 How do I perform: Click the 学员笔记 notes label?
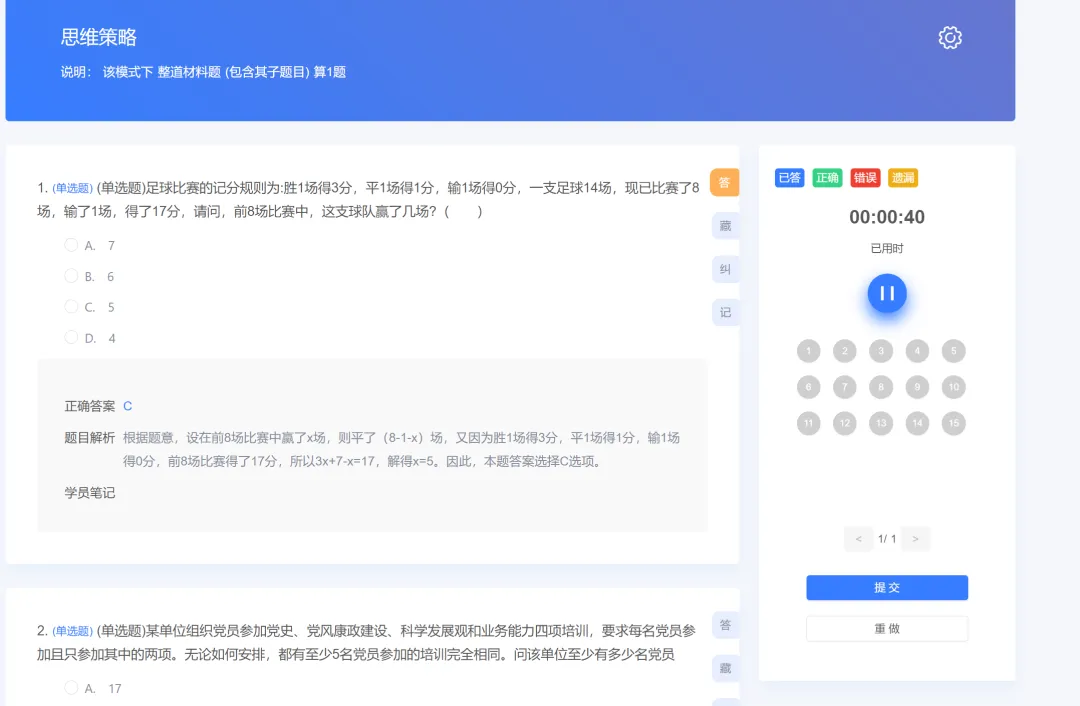coord(90,493)
